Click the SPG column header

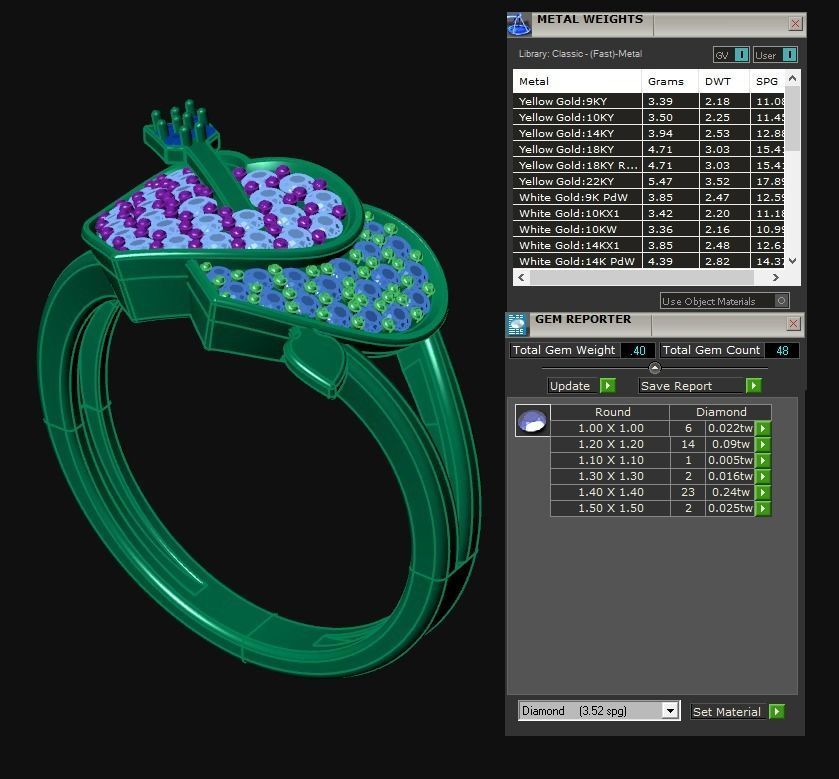pos(767,81)
